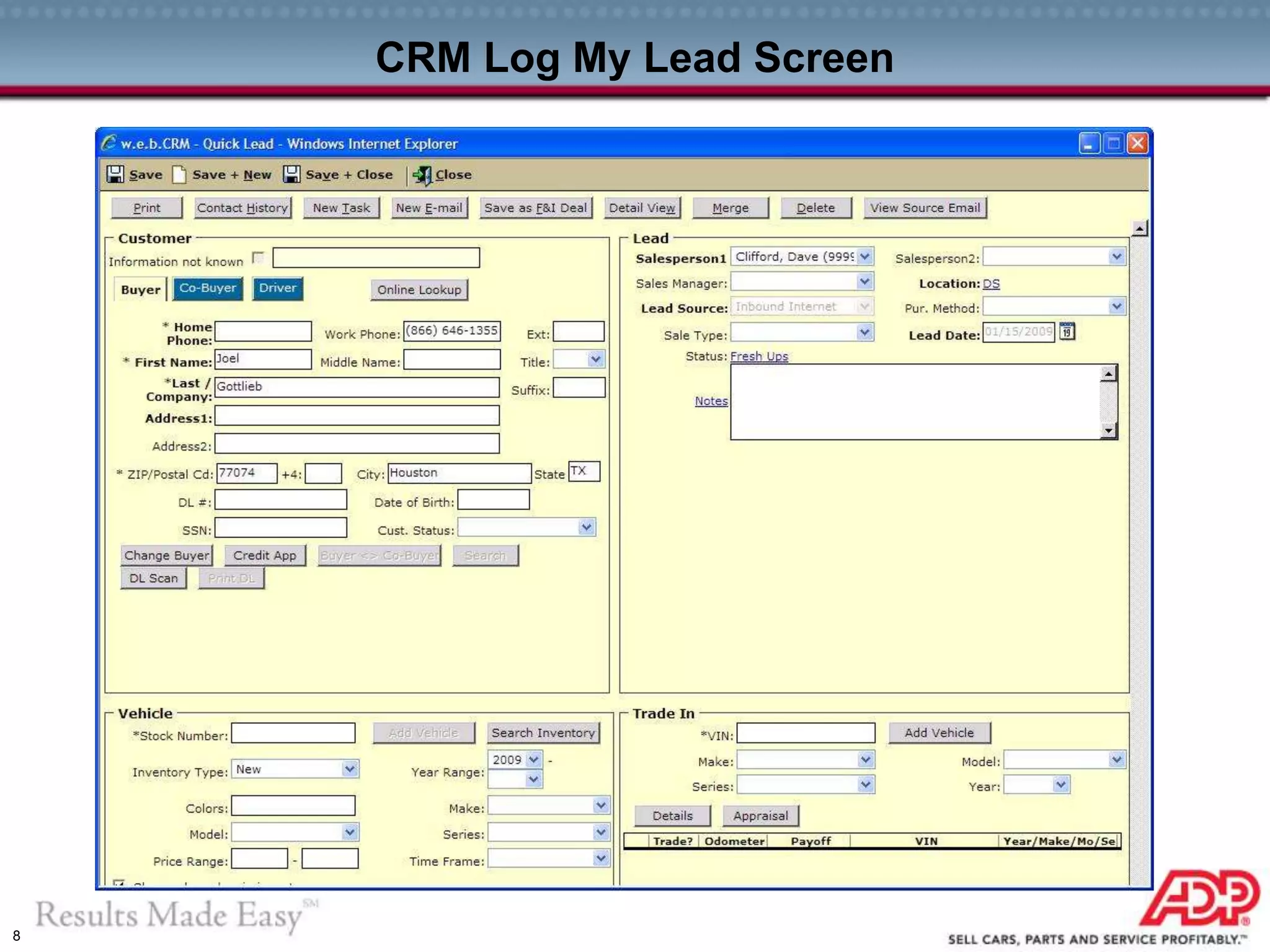The height and width of the screenshot is (952, 1270).
Task: Click the SSN input field
Action: [x=280, y=528]
